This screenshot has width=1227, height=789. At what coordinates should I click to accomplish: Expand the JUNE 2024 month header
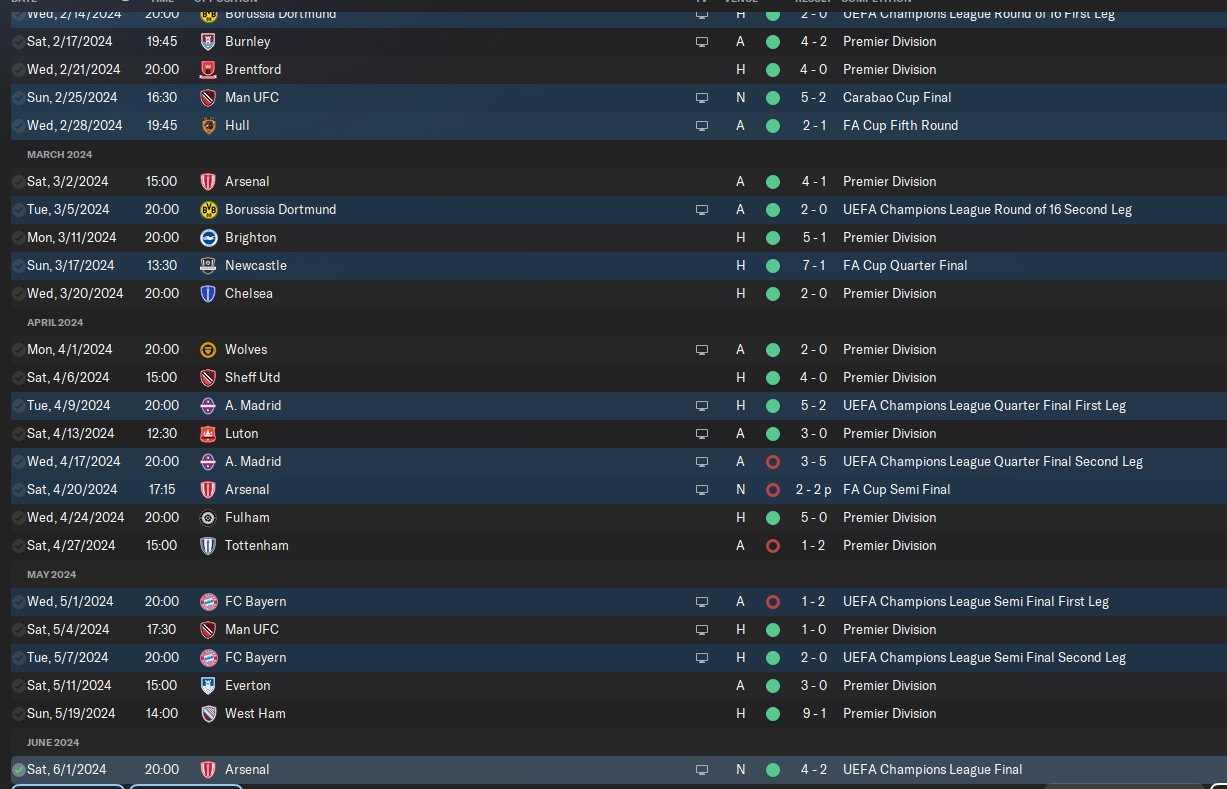[x=53, y=743]
